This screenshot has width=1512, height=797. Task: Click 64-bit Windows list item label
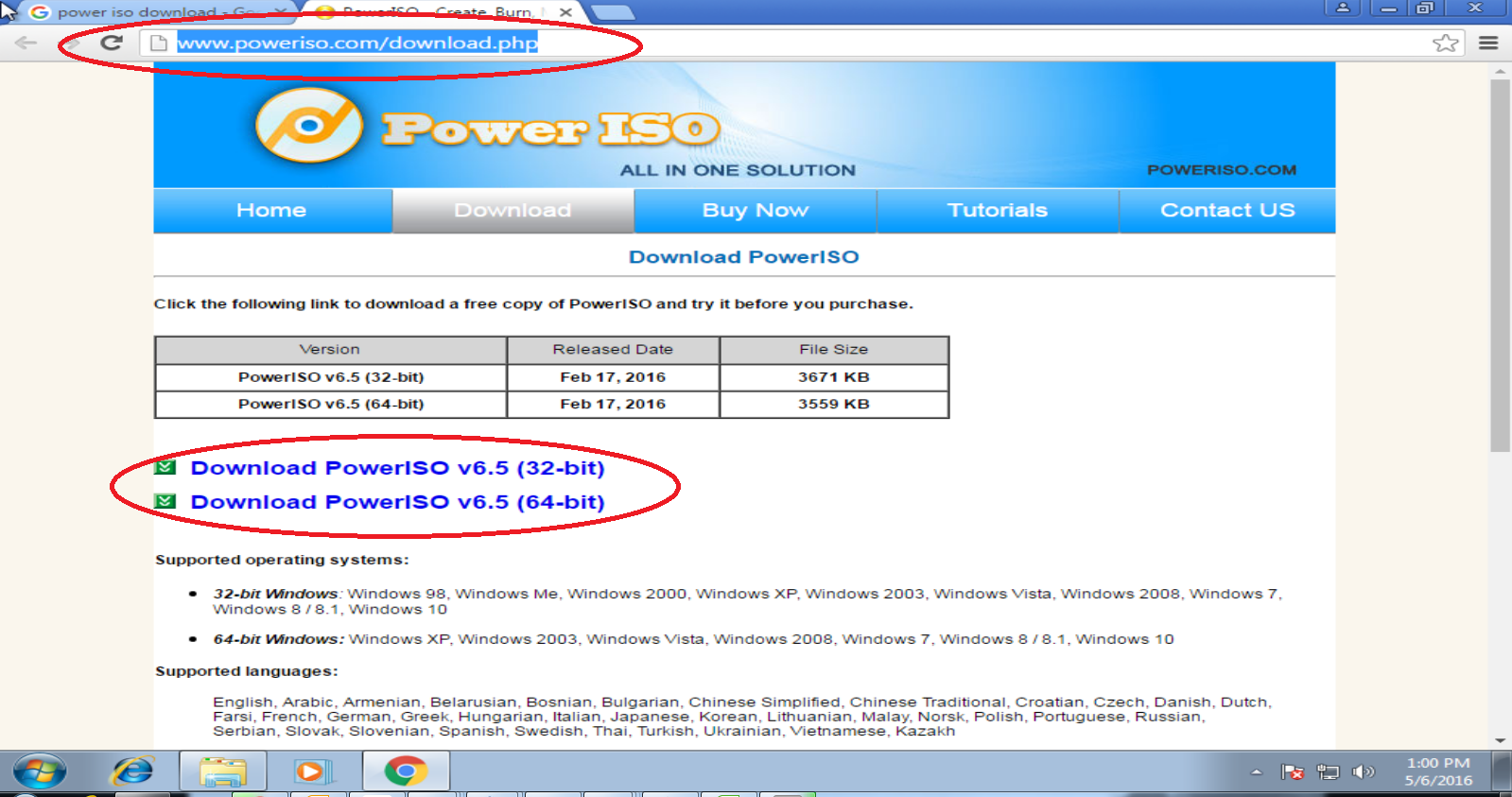pos(279,639)
